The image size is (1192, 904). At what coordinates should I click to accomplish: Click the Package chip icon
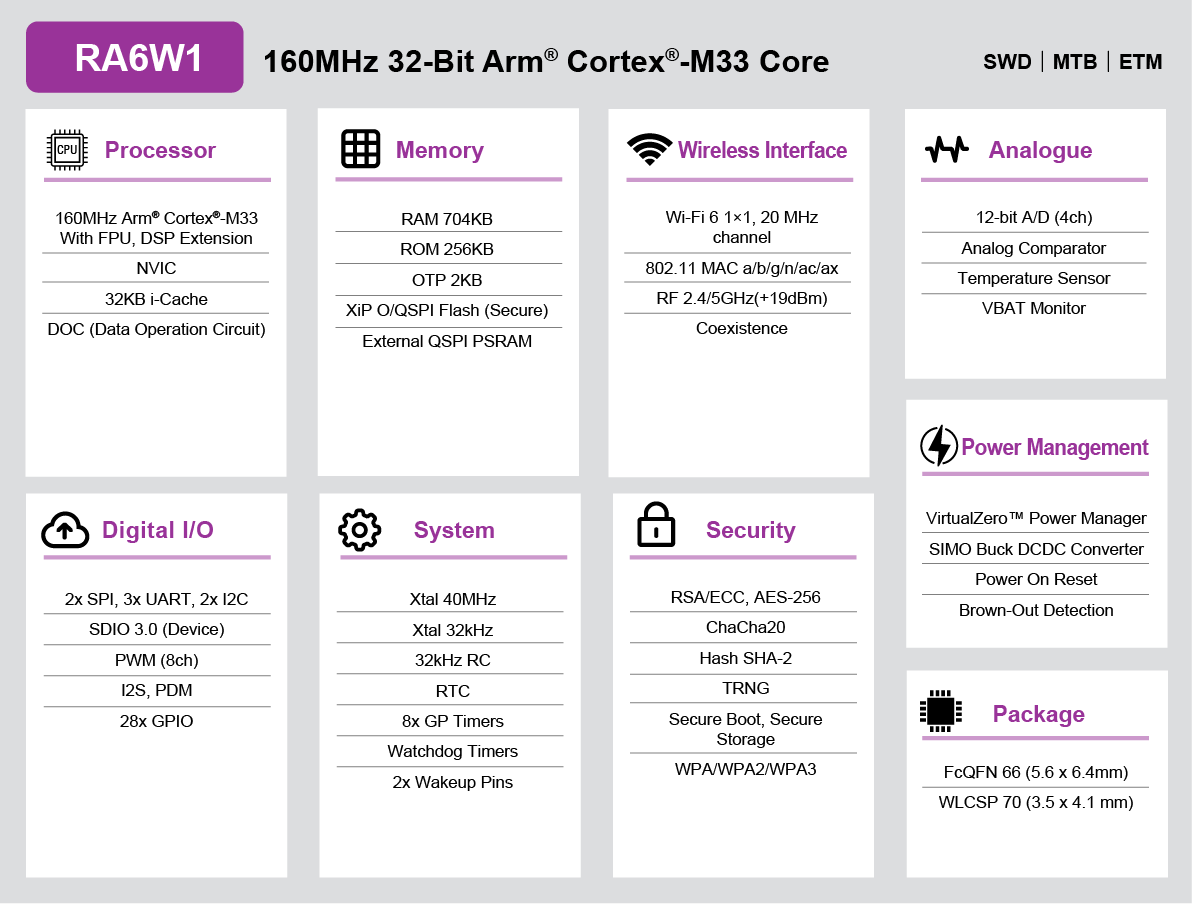point(940,712)
